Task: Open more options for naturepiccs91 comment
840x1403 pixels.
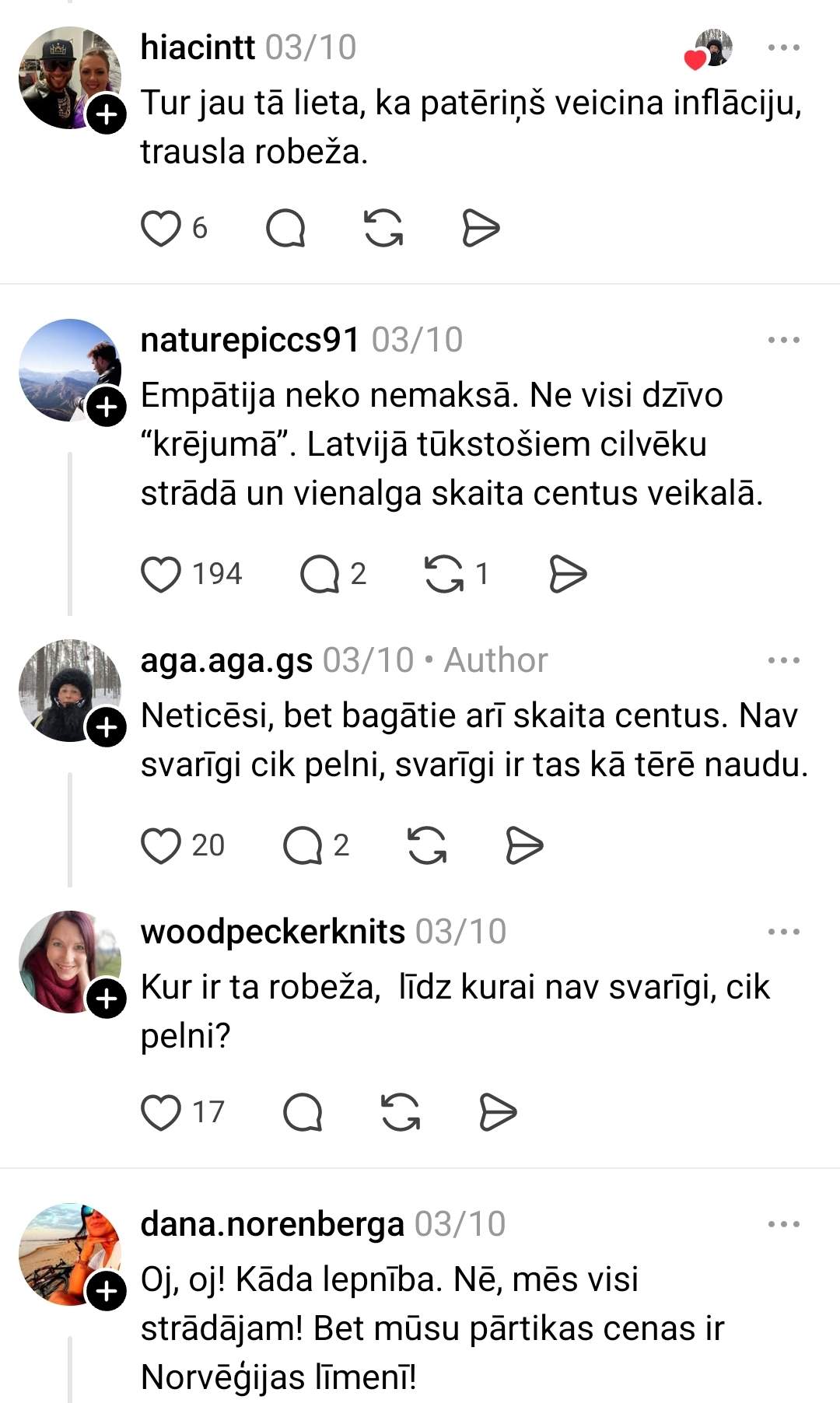Action: tap(783, 340)
